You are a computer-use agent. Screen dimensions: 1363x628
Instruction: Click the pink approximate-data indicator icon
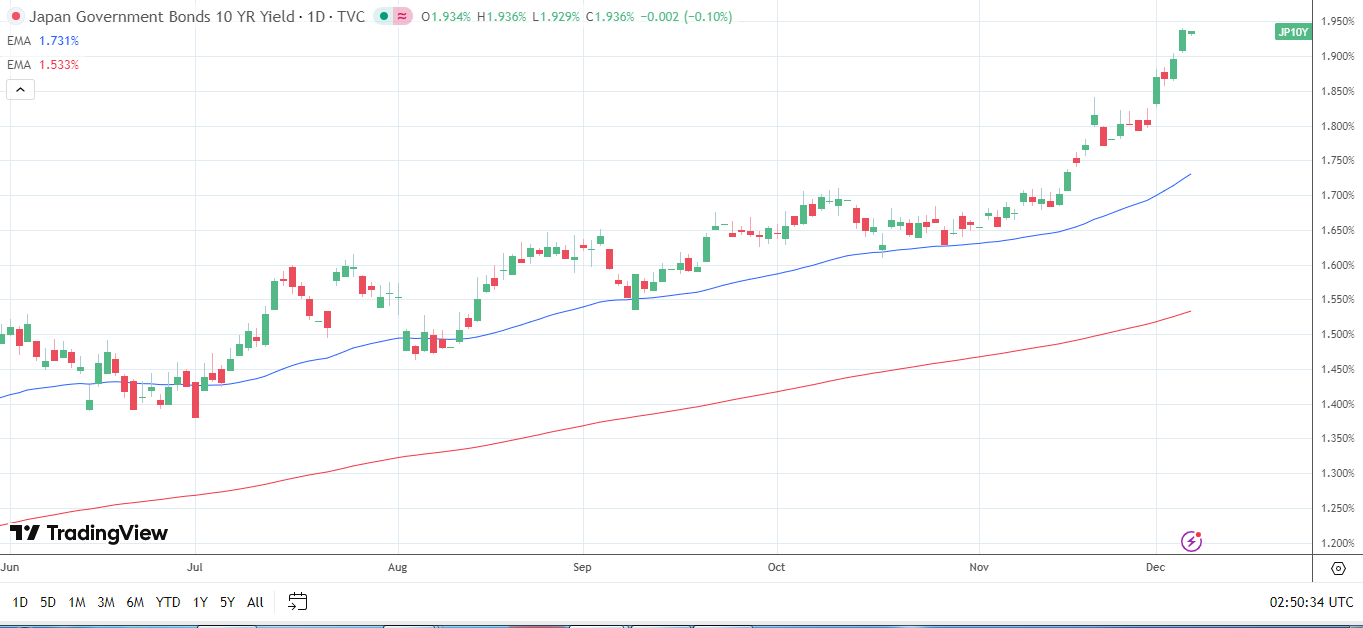[x=402, y=17]
